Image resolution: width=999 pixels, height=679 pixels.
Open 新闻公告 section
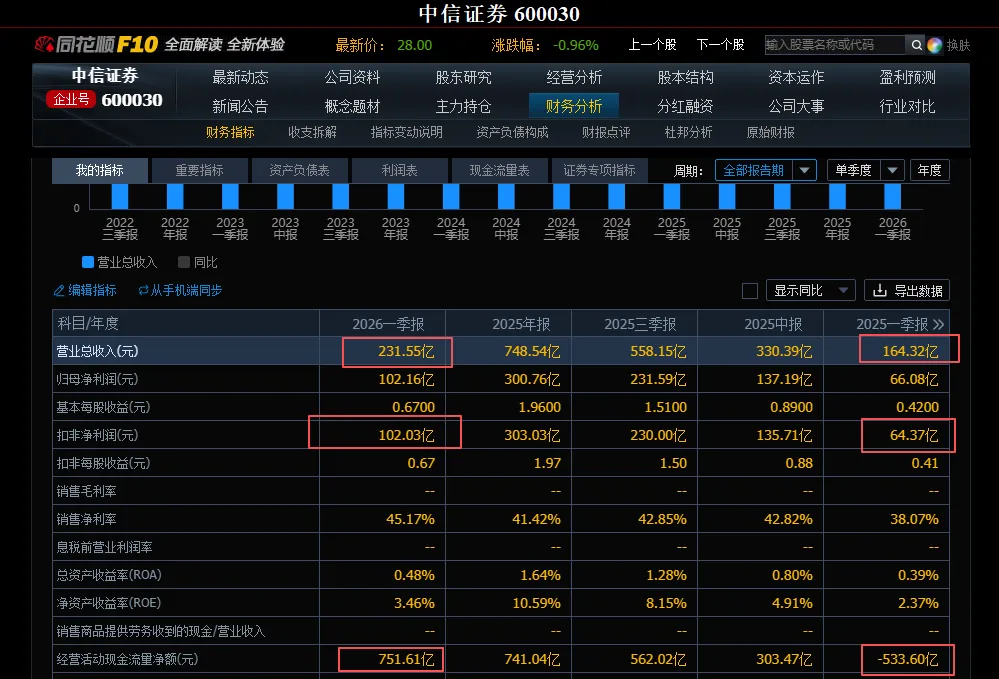[240, 106]
